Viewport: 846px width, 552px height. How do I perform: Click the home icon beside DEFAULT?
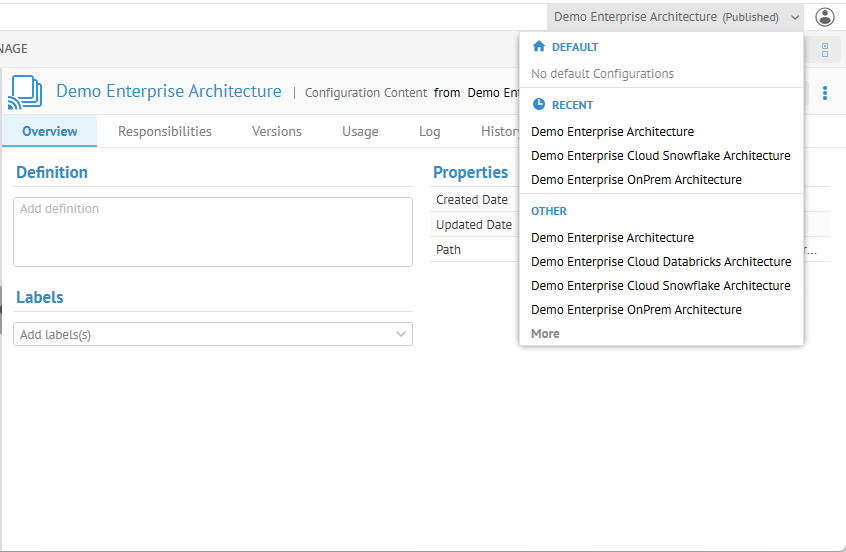[539, 47]
